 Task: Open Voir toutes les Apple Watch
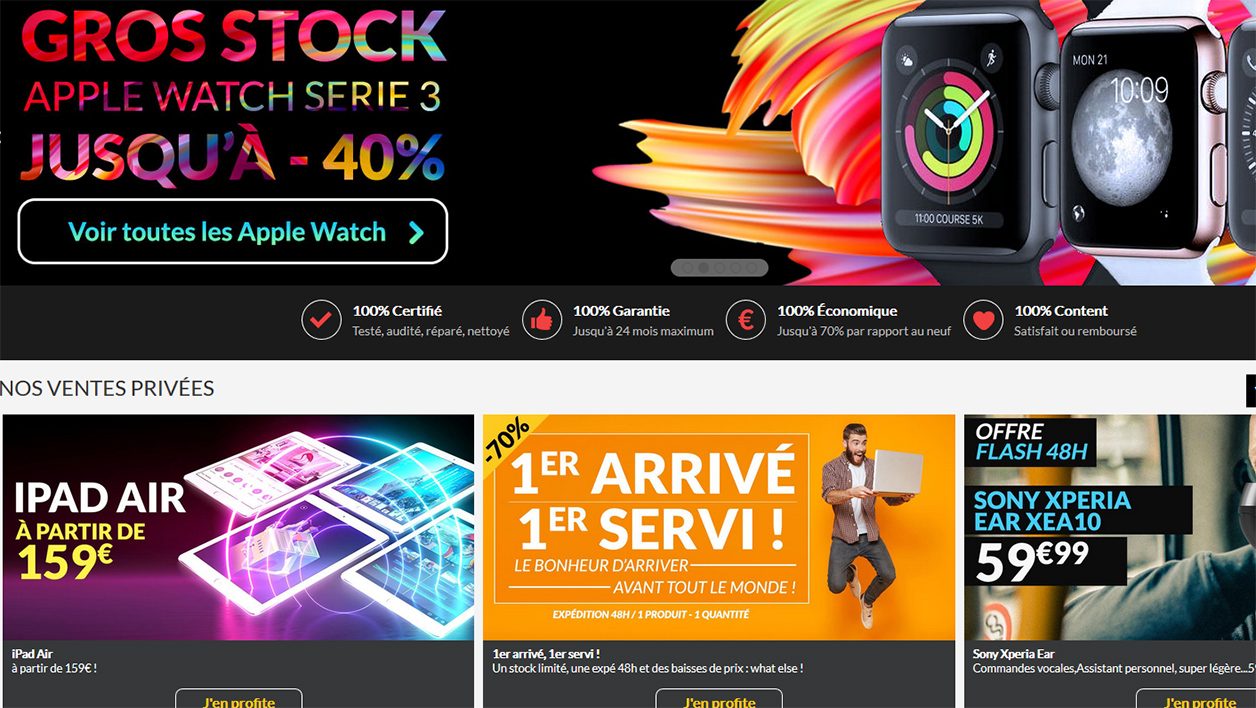[x=232, y=232]
